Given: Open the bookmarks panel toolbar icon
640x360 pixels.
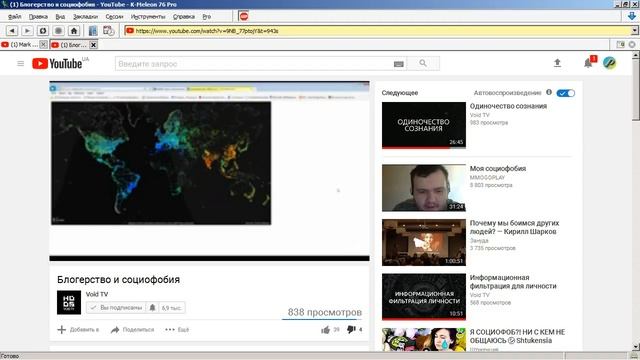Looking at the screenshot, I should [x=93, y=31].
